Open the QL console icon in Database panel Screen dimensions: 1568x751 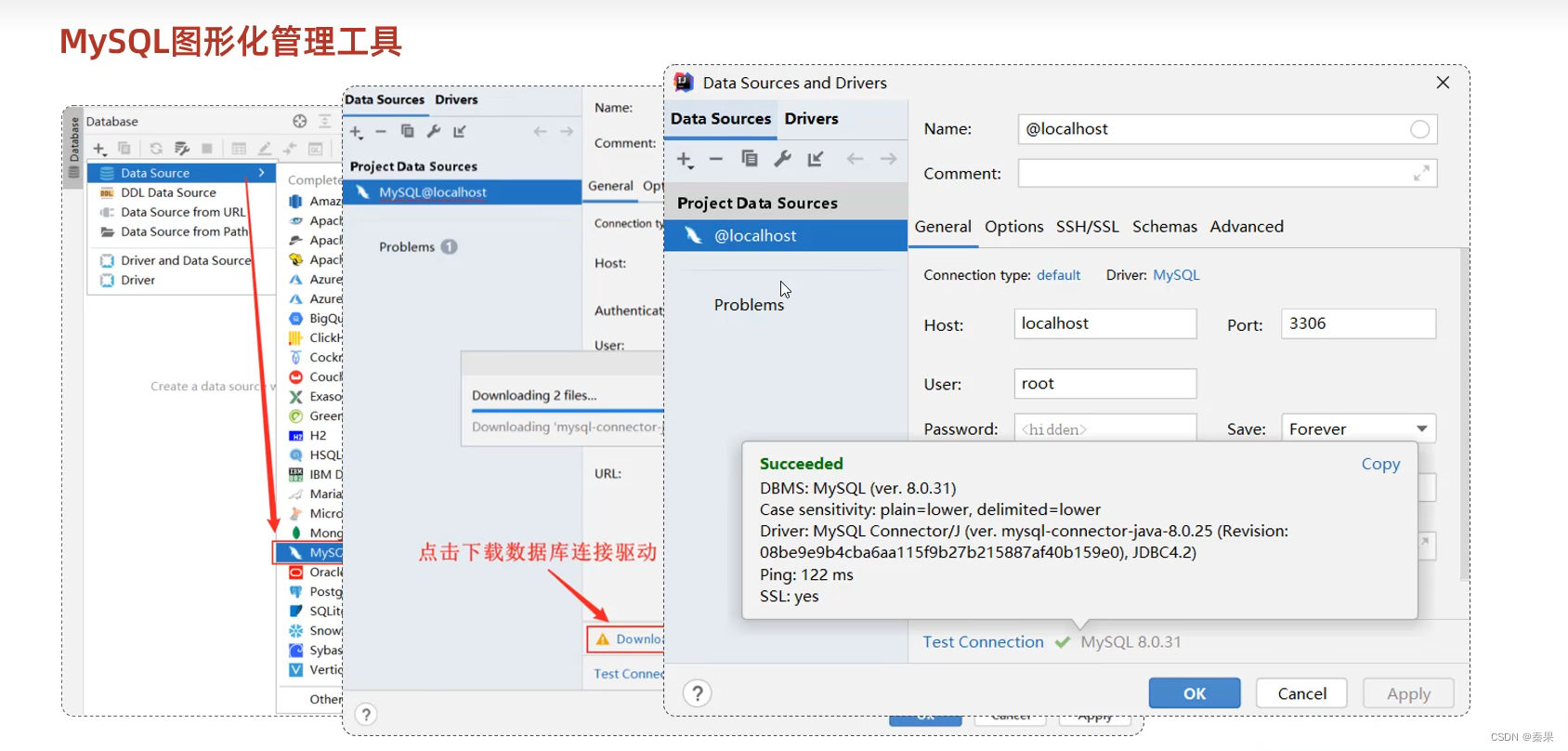coord(316,148)
